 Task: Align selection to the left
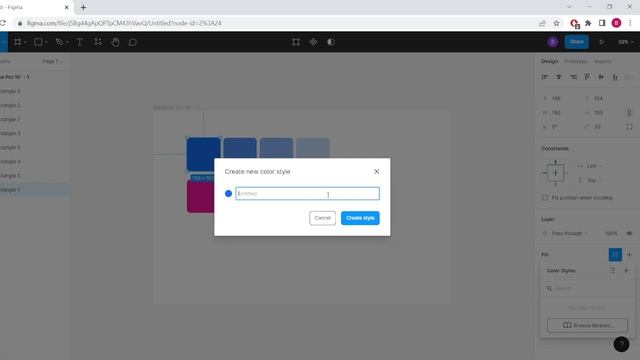tap(545, 77)
